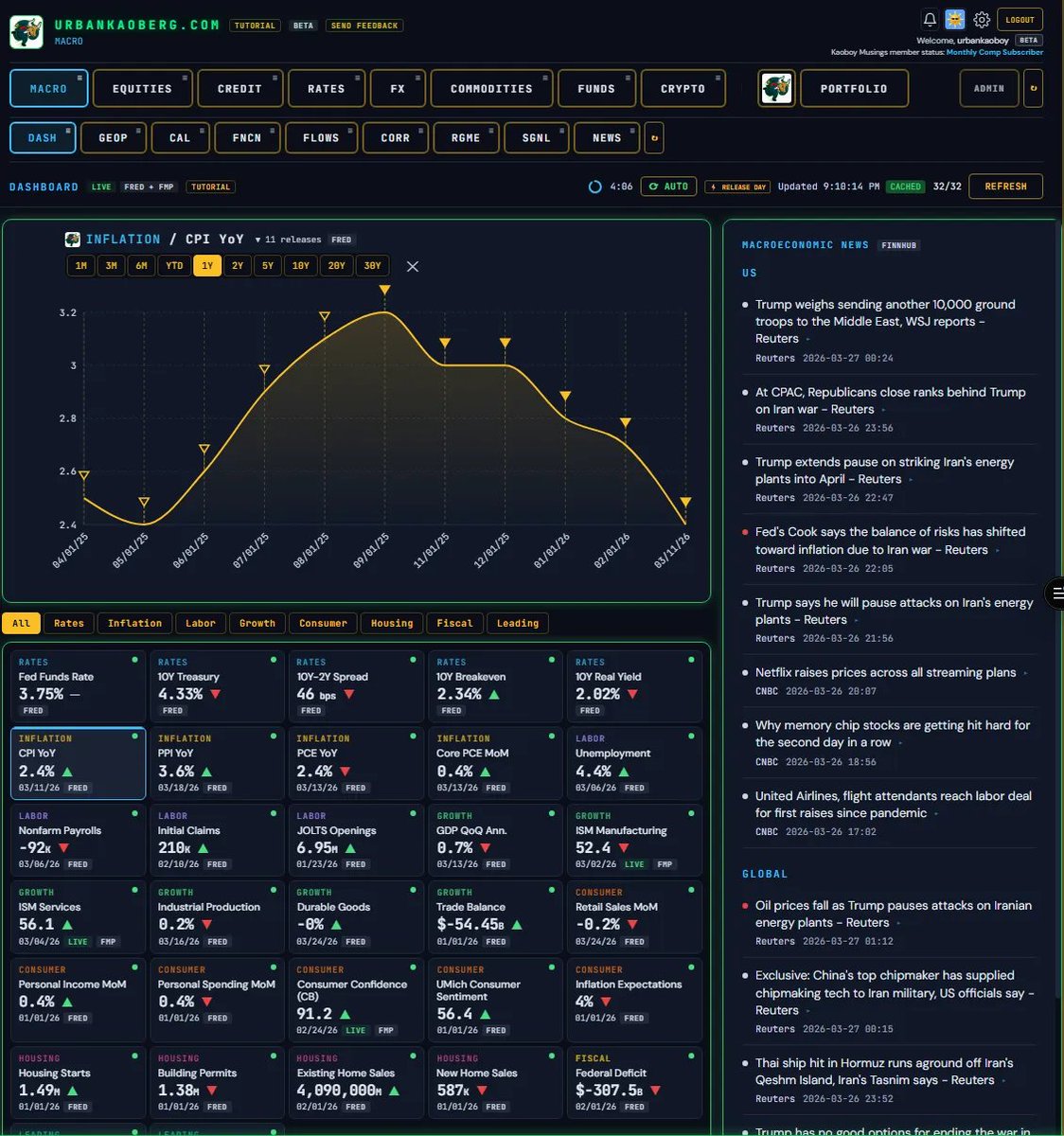Filter indicators by Housing
Image resolution: width=1064 pixels, height=1136 pixels.
click(x=392, y=623)
